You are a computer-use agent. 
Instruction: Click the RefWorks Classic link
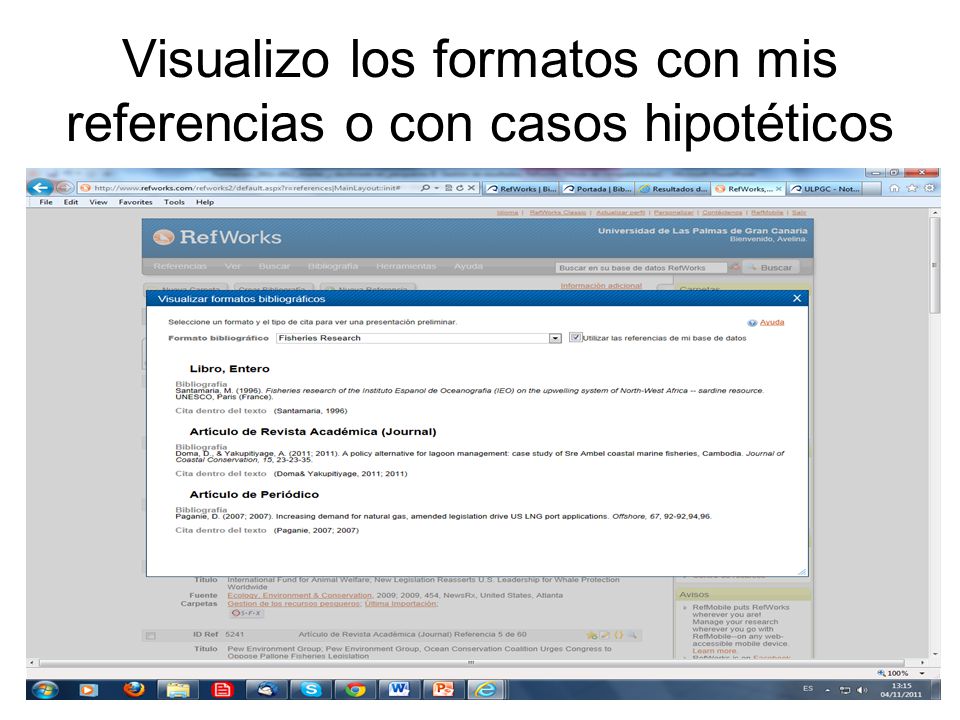[x=558, y=212]
